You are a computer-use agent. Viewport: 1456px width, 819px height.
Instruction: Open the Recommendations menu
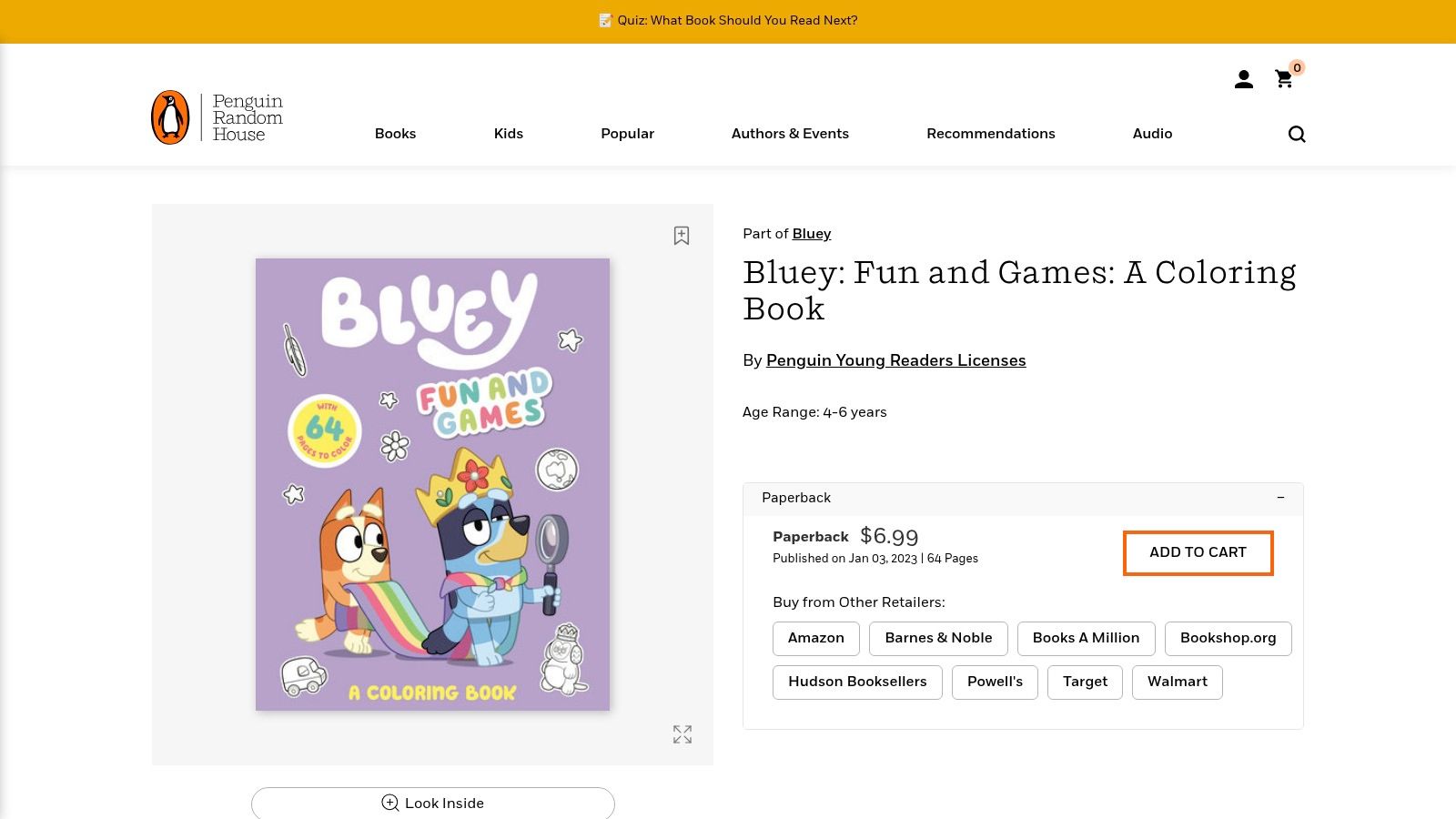pos(990,134)
